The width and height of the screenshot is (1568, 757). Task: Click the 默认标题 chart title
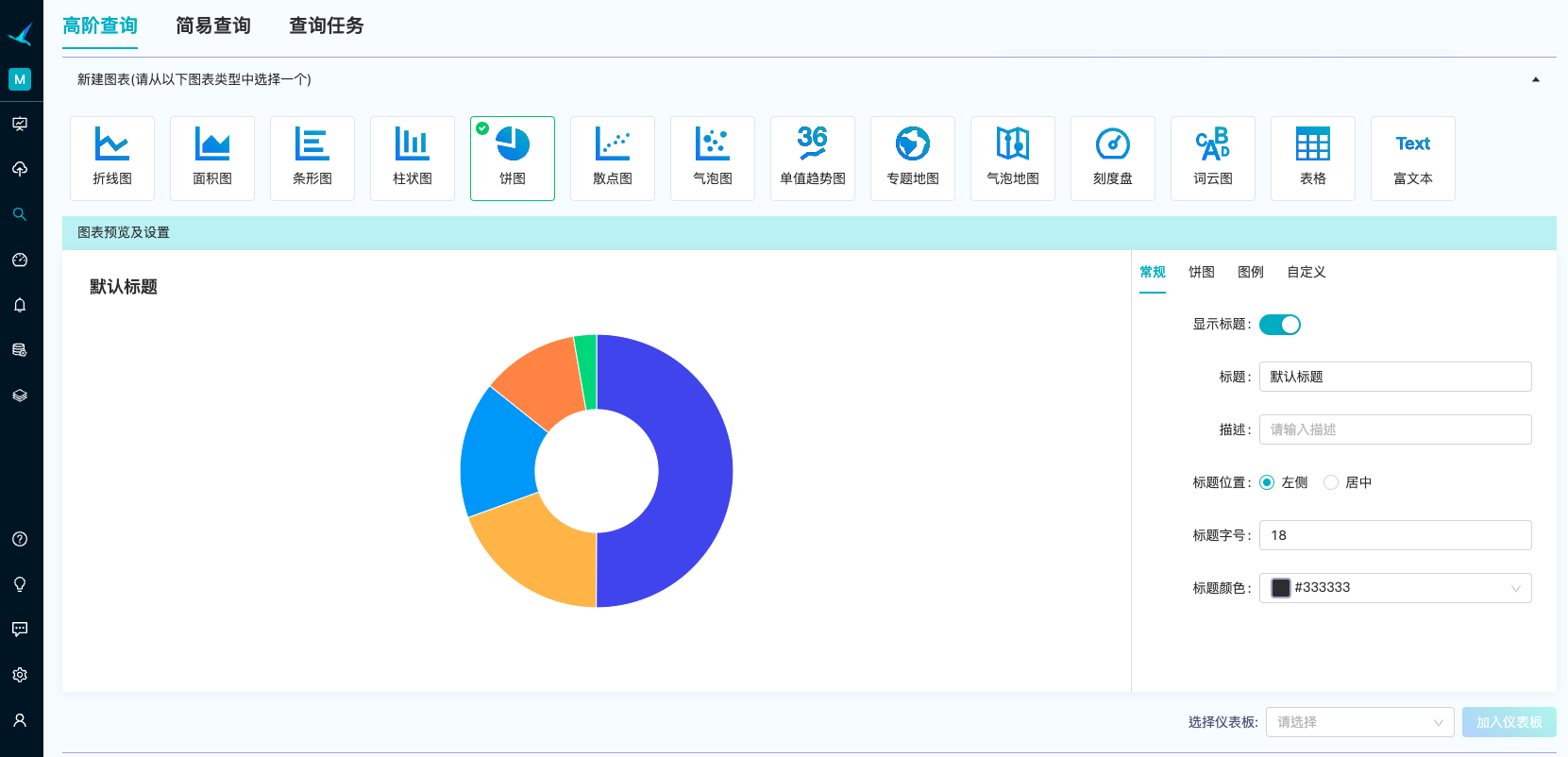click(x=124, y=287)
